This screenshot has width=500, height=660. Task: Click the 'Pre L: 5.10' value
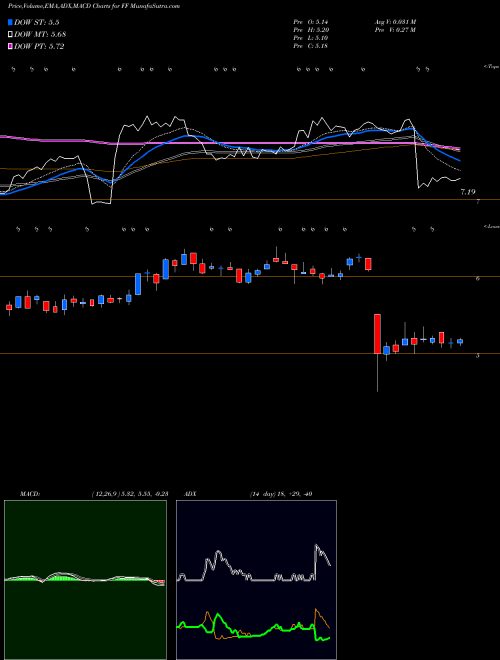click(311, 38)
